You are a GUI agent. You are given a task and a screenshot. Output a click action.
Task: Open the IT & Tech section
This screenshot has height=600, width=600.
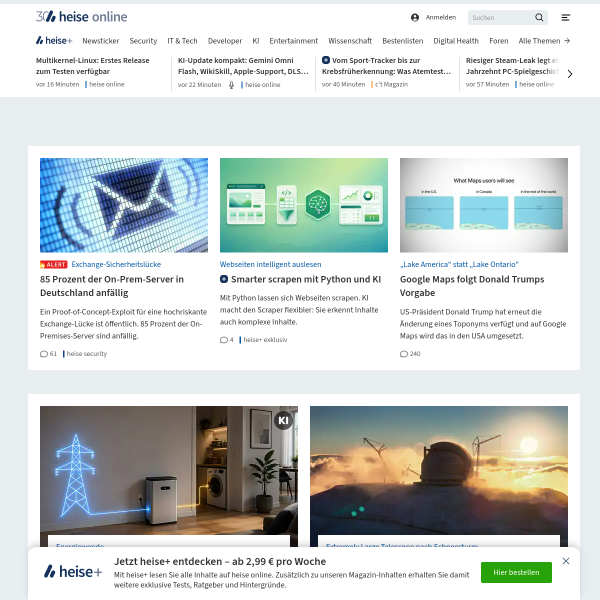tap(182, 41)
